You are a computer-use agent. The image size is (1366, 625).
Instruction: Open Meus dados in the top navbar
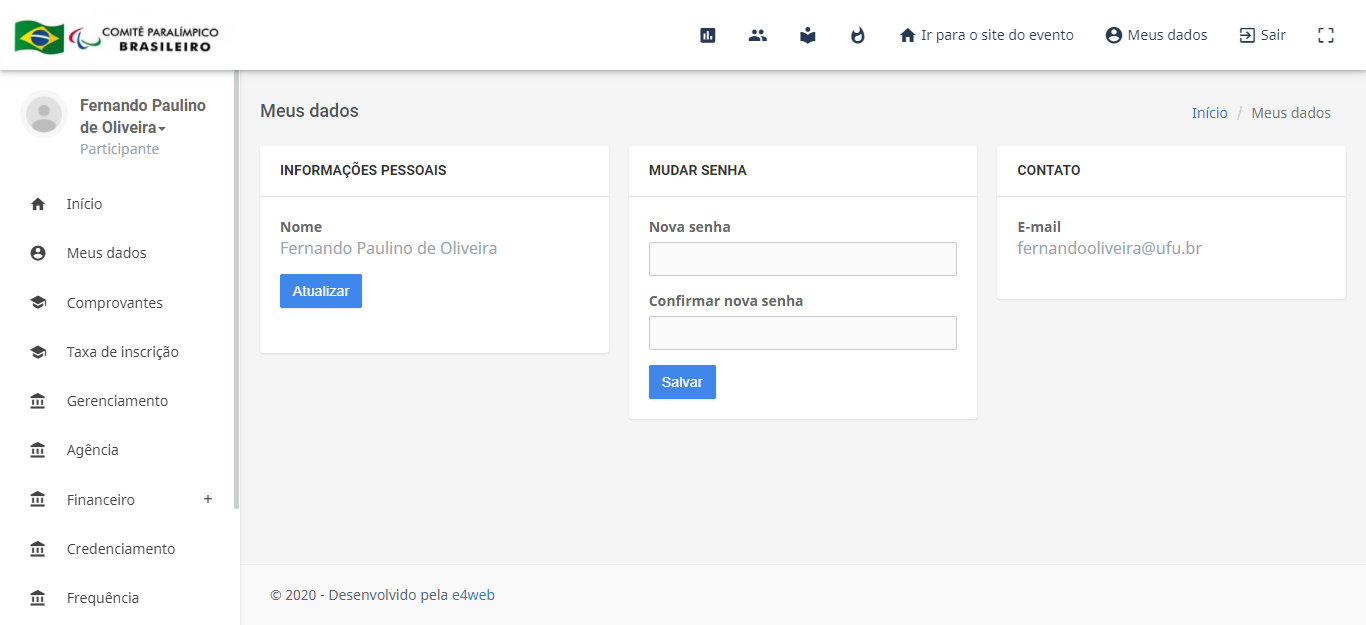(1156, 35)
